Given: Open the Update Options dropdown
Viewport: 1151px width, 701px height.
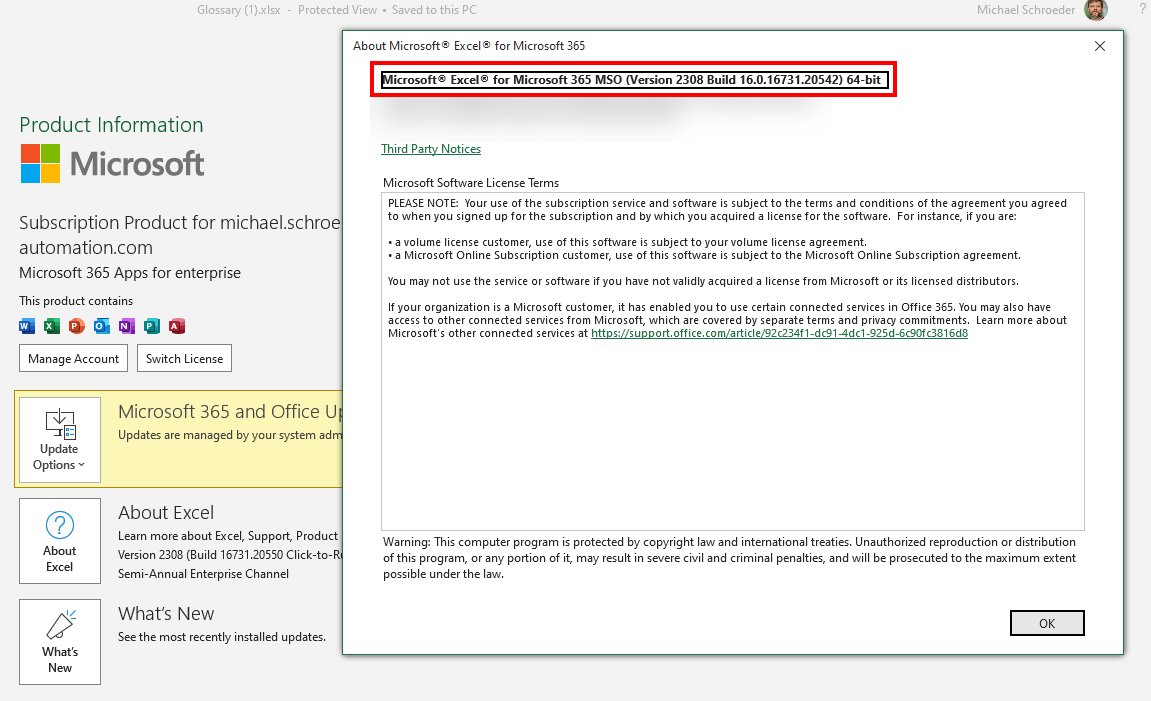Looking at the screenshot, I should point(59,440).
